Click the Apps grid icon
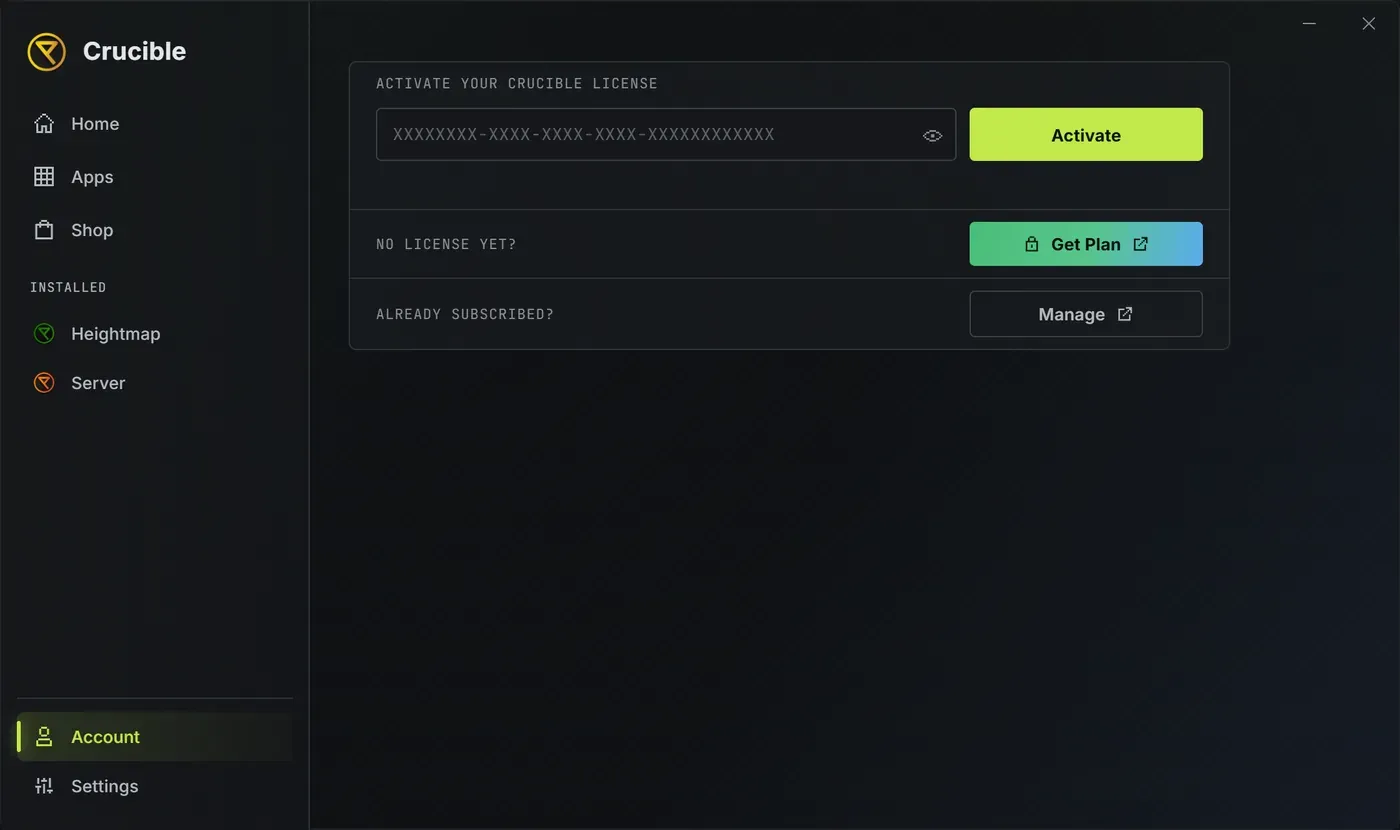1400x830 pixels. [44, 177]
